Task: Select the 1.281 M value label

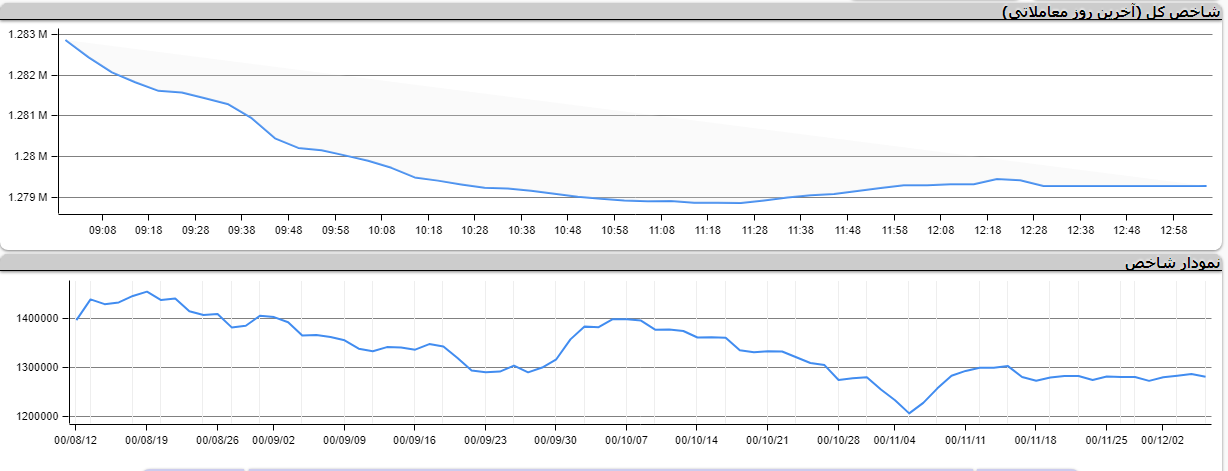Action: (x=27, y=116)
